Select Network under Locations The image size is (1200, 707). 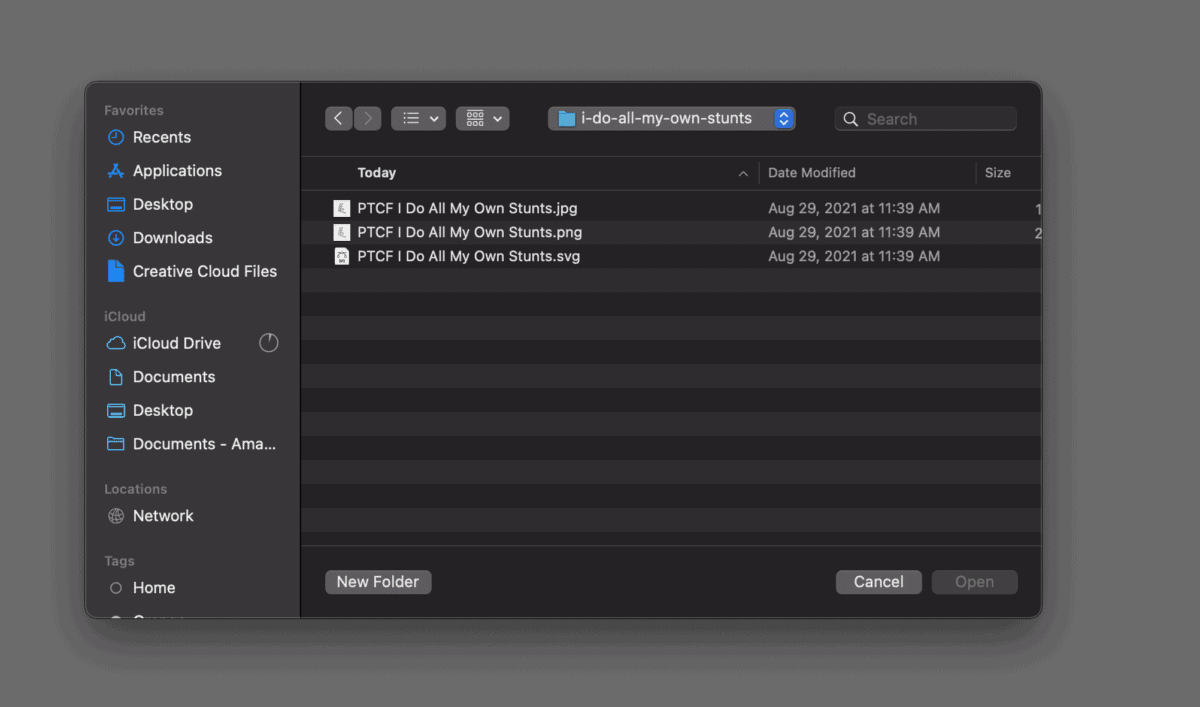pos(163,516)
